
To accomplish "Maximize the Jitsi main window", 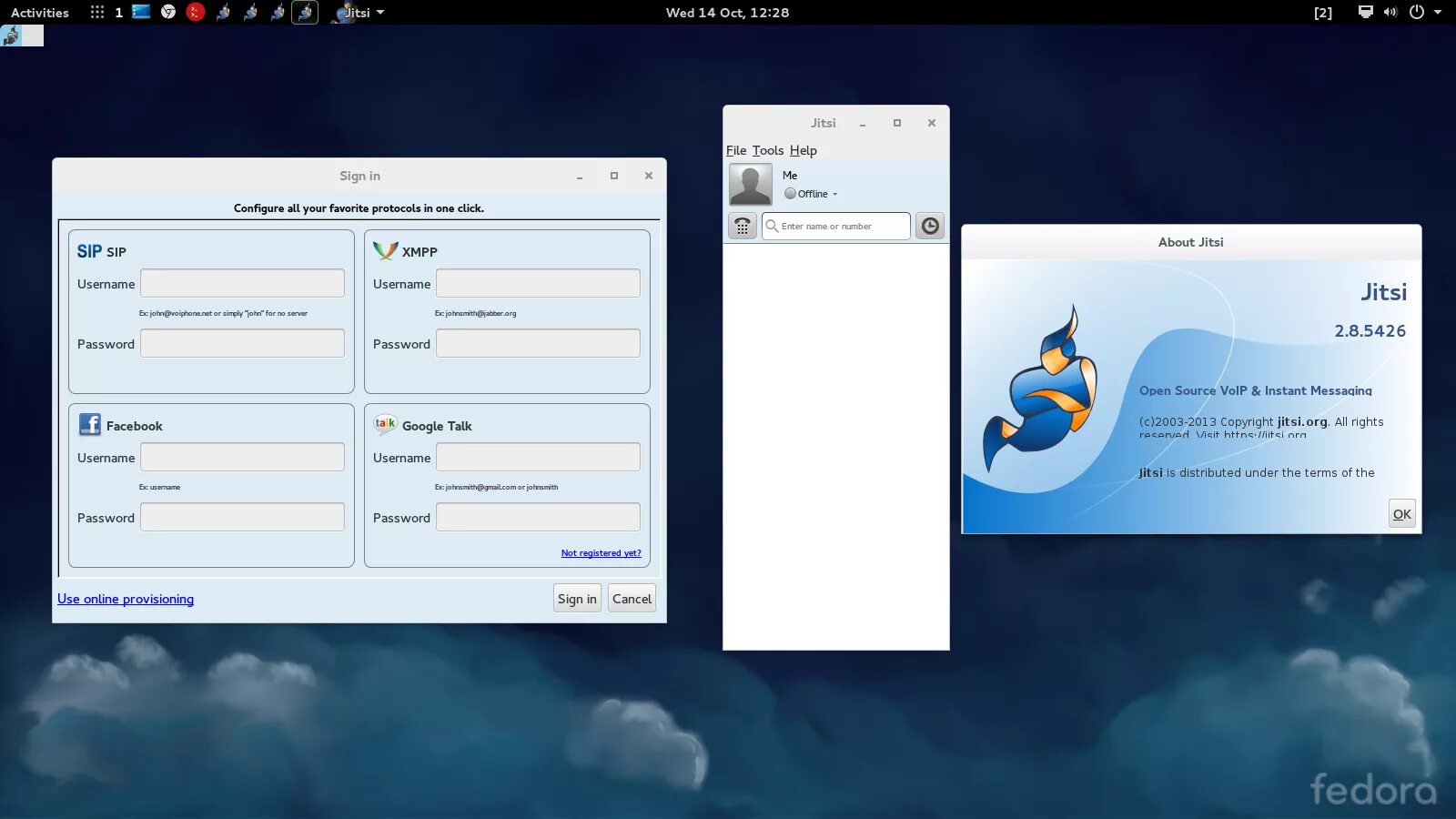I will (897, 123).
